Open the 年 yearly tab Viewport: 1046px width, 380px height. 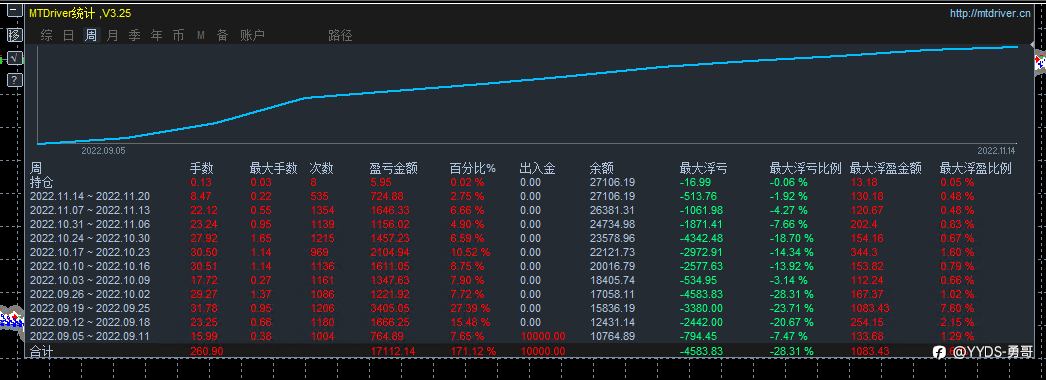click(156, 35)
